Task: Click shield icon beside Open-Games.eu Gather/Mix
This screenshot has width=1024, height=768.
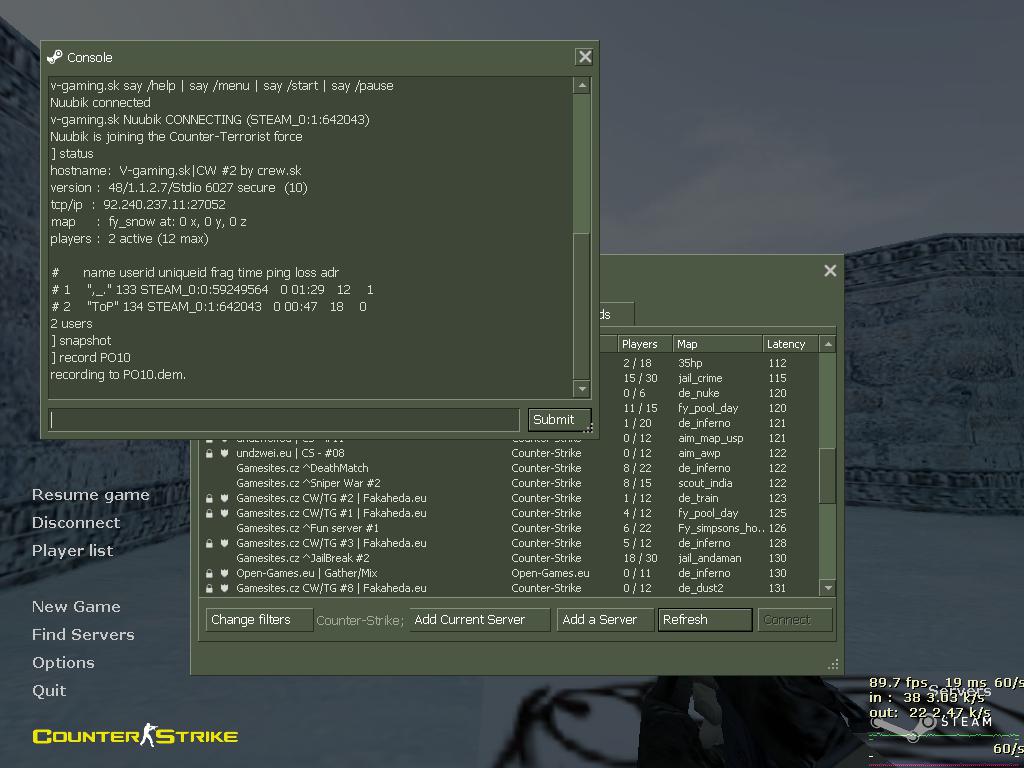Action: pos(224,573)
